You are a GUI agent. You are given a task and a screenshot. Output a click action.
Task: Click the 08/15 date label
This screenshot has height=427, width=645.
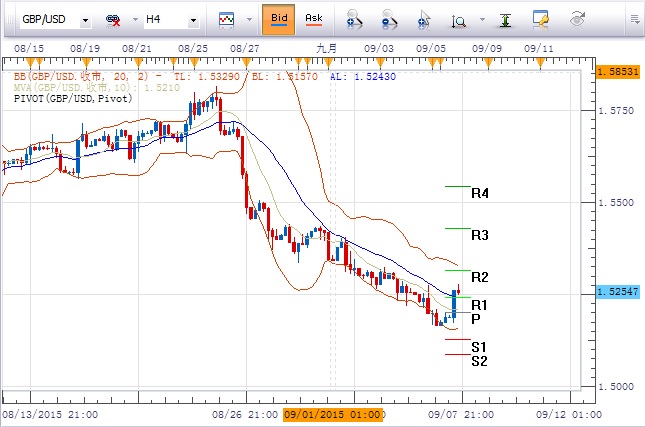tap(29, 49)
